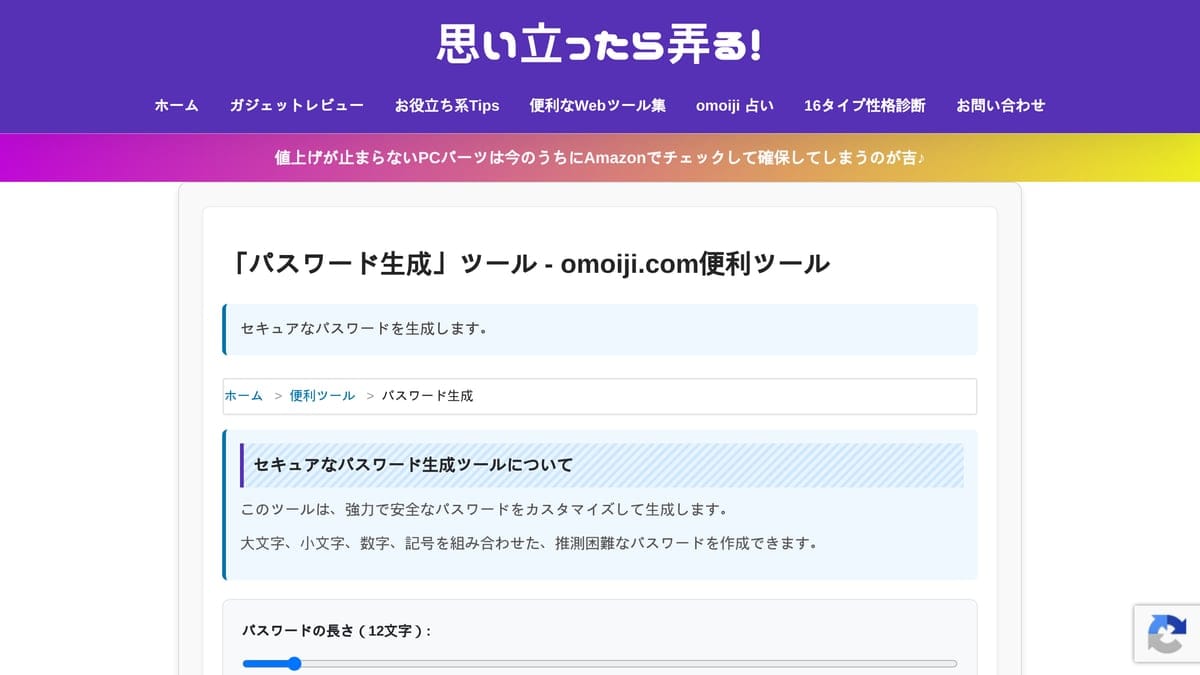
Task: Click the text セキュアなパスワードを生成します。
Action: pos(364,329)
